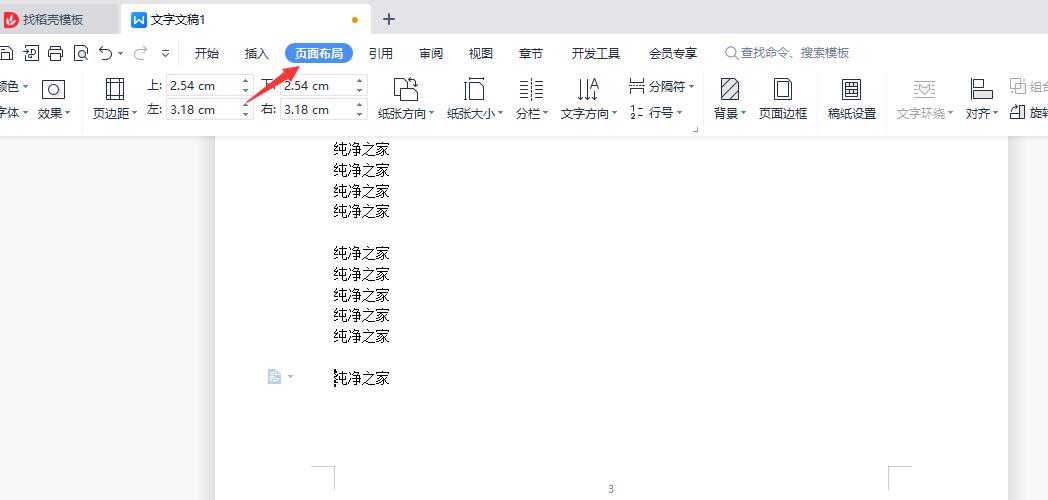Screen dimensions: 1048x500
Task: Expand paragraph layout icon dropdown arrow
Action: pos(290,377)
